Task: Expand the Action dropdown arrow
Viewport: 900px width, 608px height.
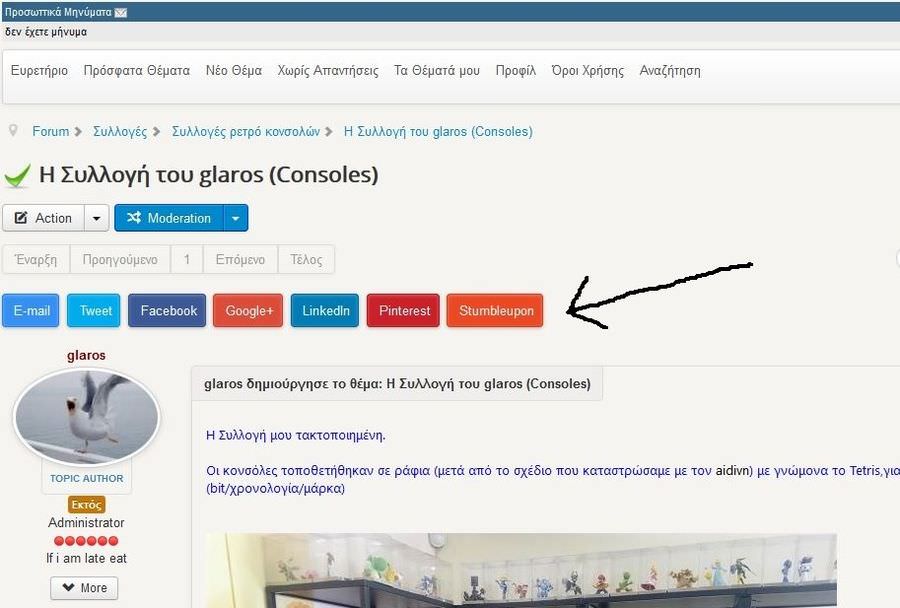Action: coord(96,218)
